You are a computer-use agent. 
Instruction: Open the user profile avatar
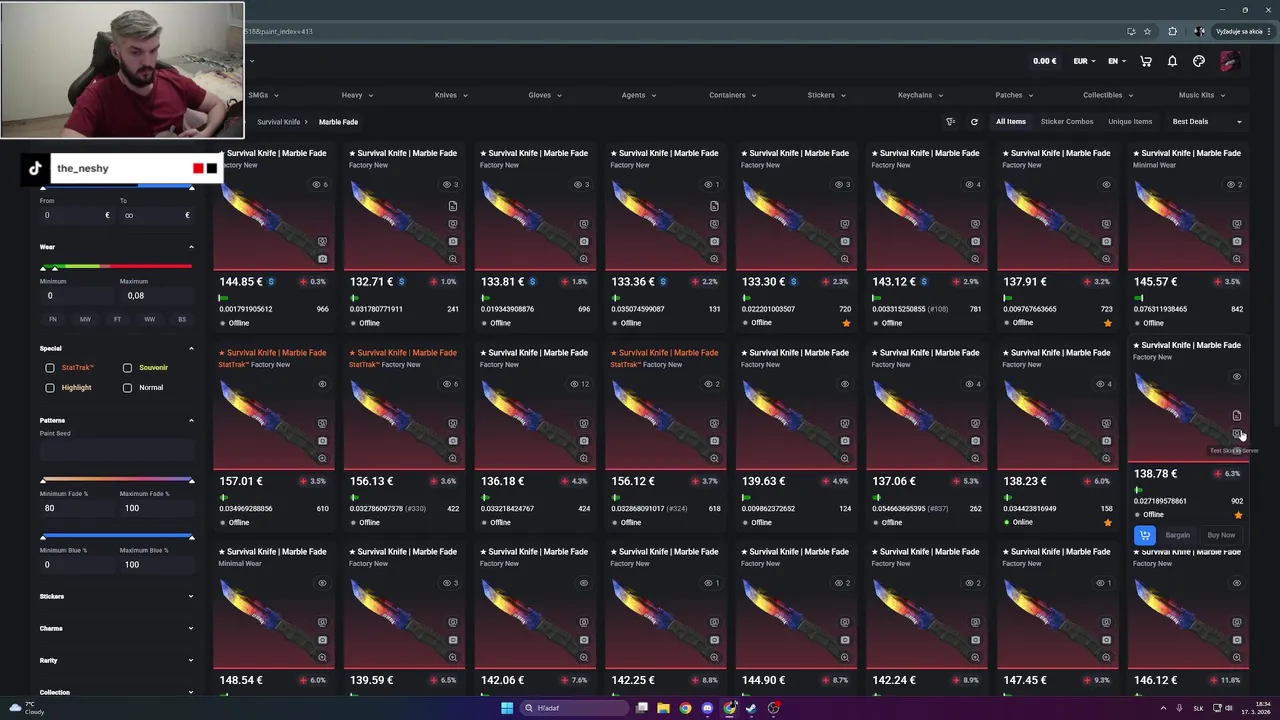pyautogui.click(x=1229, y=61)
